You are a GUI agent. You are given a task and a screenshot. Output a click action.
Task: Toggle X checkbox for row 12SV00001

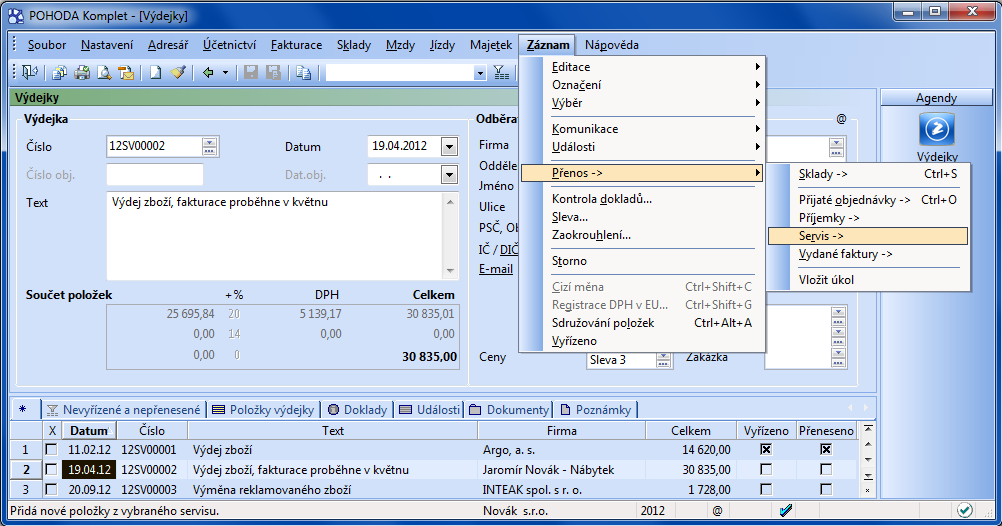click(x=51, y=449)
